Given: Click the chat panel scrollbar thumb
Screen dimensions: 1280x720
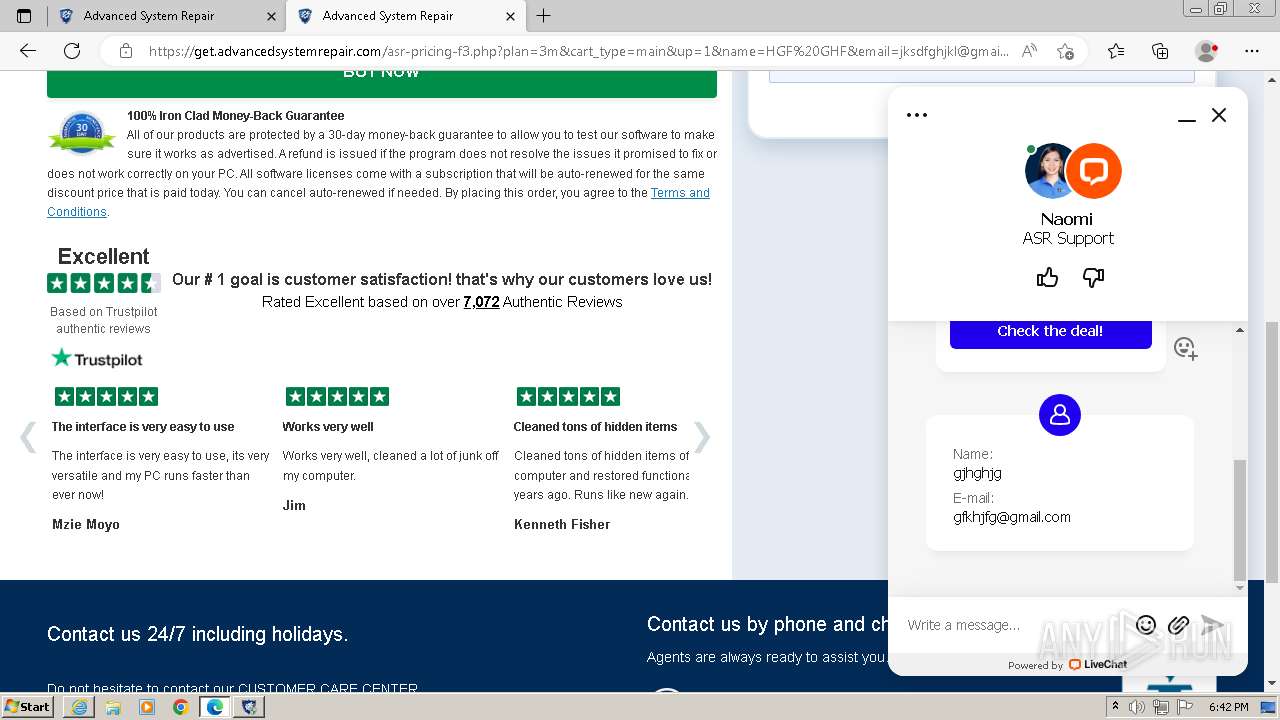Looking at the screenshot, I should point(1240,520).
